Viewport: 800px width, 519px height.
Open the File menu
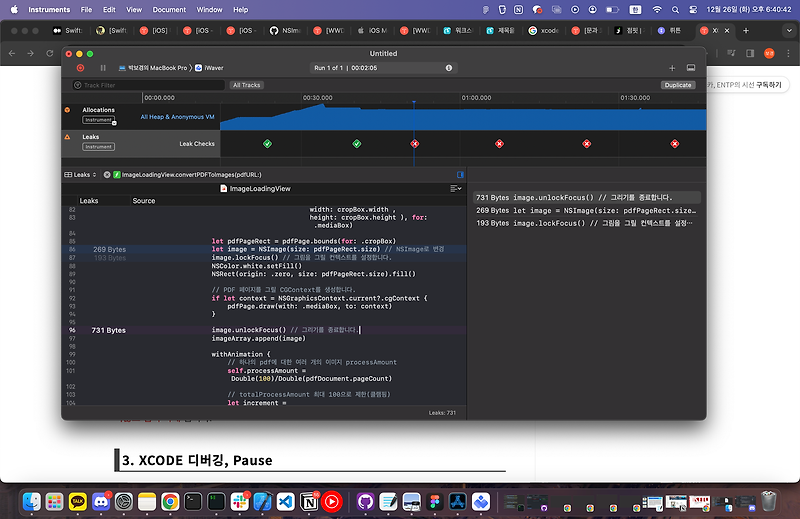(86, 9)
